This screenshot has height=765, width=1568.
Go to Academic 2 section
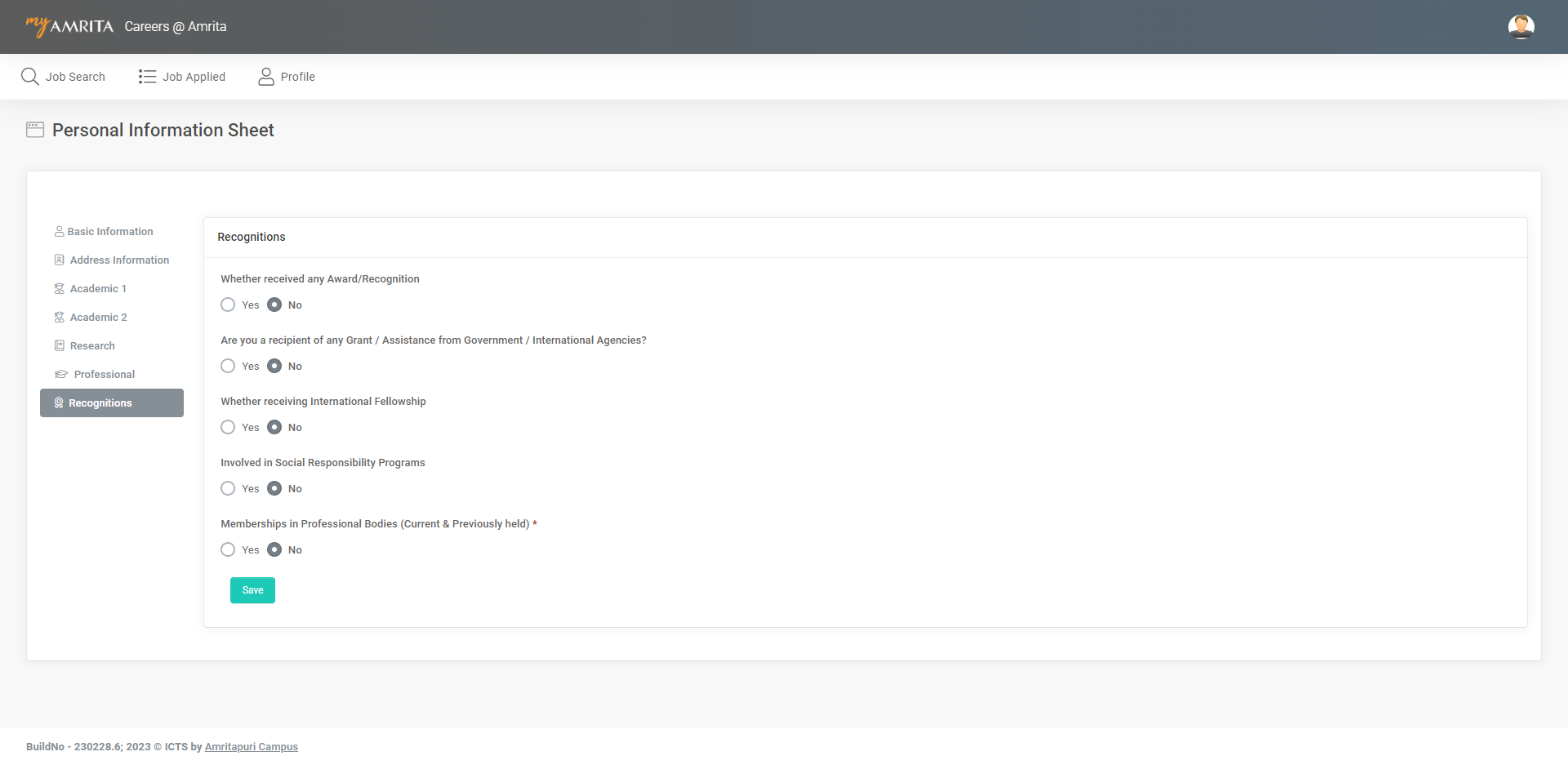click(98, 318)
